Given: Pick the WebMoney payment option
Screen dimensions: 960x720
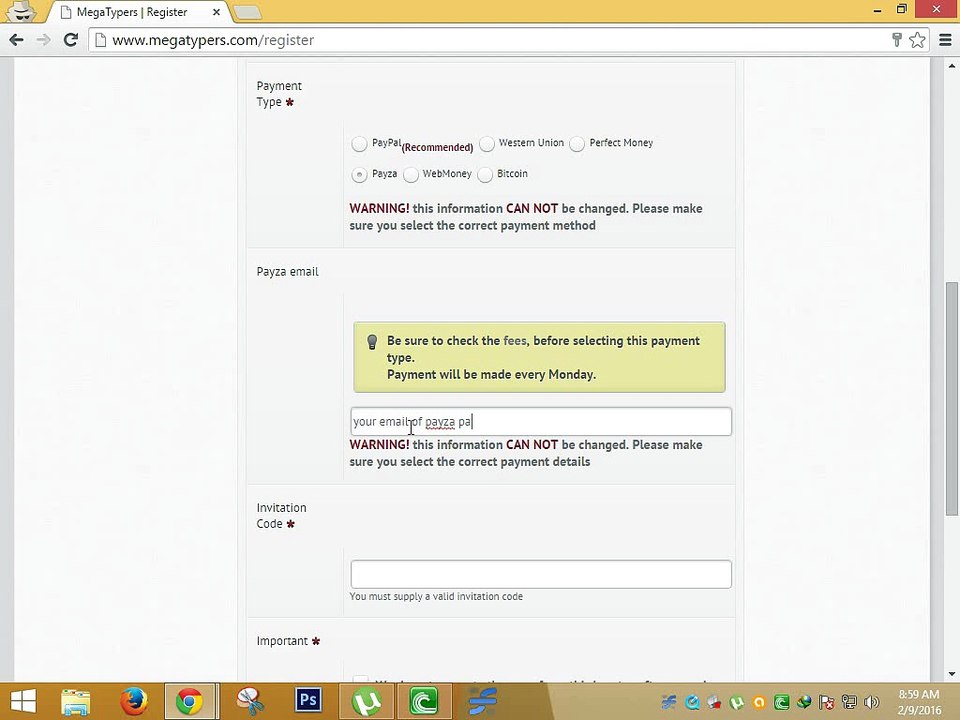Looking at the screenshot, I should [411, 175].
